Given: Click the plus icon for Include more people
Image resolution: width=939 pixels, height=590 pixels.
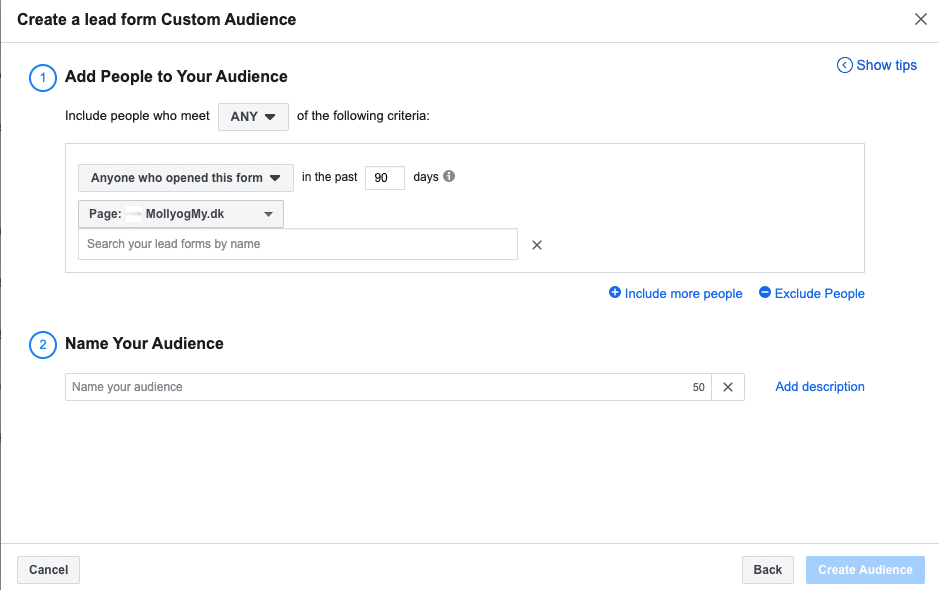Looking at the screenshot, I should [614, 292].
